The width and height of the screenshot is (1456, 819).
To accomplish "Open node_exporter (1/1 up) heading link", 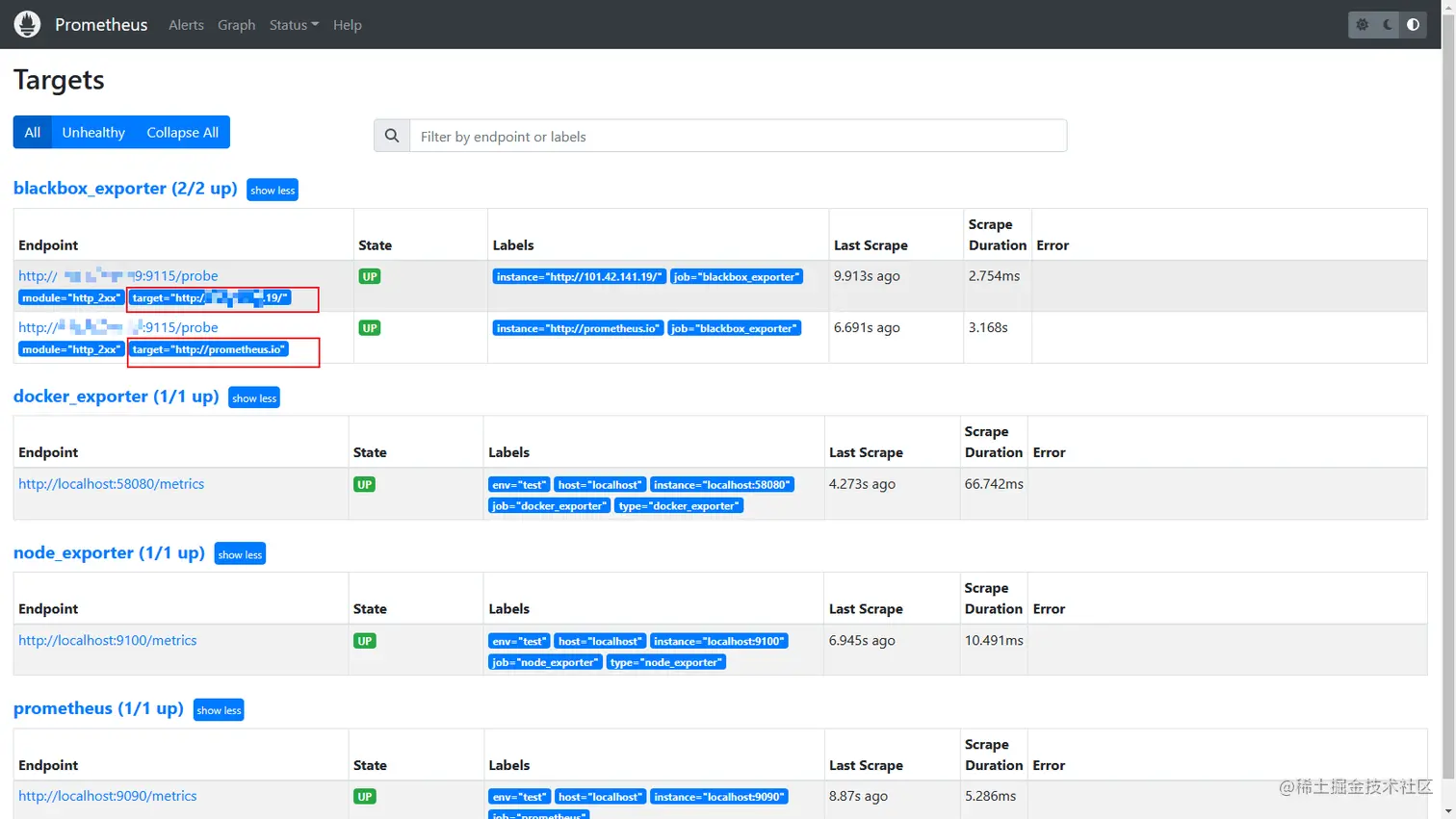I will [x=109, y=552].
